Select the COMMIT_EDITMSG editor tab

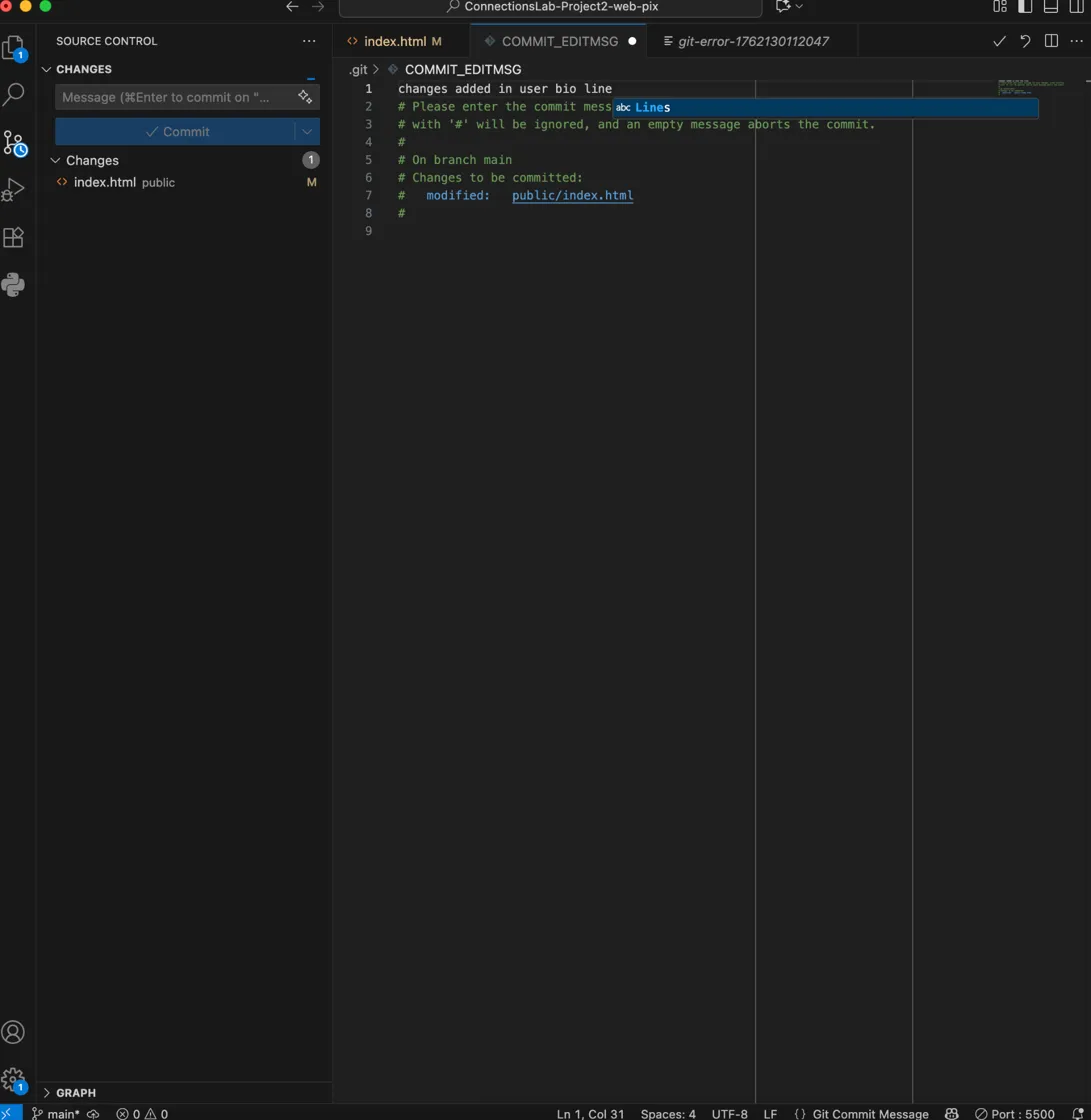559,41
